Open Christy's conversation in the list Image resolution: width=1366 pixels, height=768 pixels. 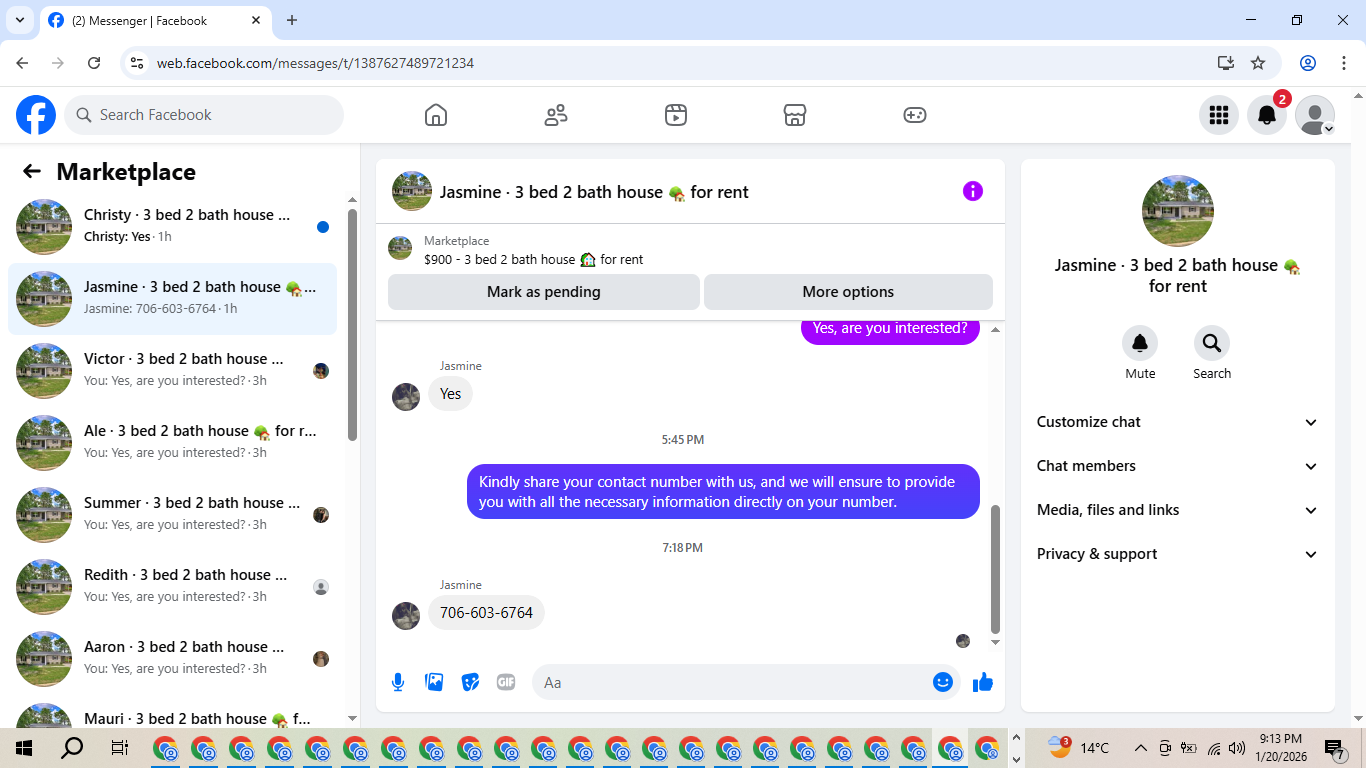point(173,227)
